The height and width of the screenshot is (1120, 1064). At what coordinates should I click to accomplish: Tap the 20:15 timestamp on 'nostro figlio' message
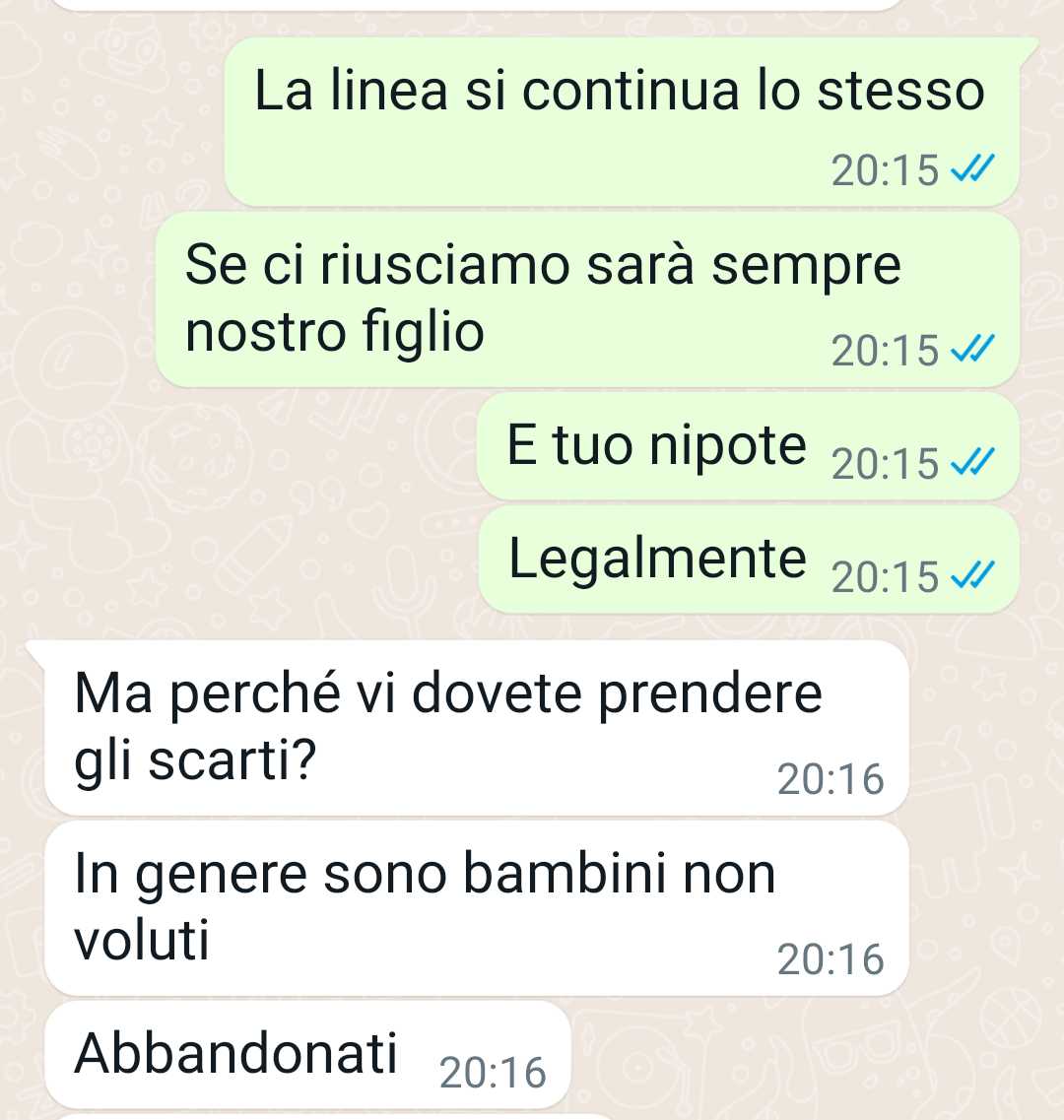pyautogui.click(x=885, y=351)
